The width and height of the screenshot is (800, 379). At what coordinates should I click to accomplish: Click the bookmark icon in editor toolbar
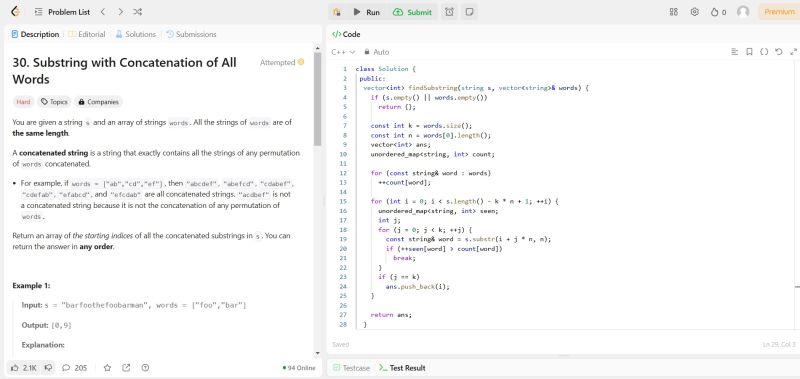click(749, 52)
